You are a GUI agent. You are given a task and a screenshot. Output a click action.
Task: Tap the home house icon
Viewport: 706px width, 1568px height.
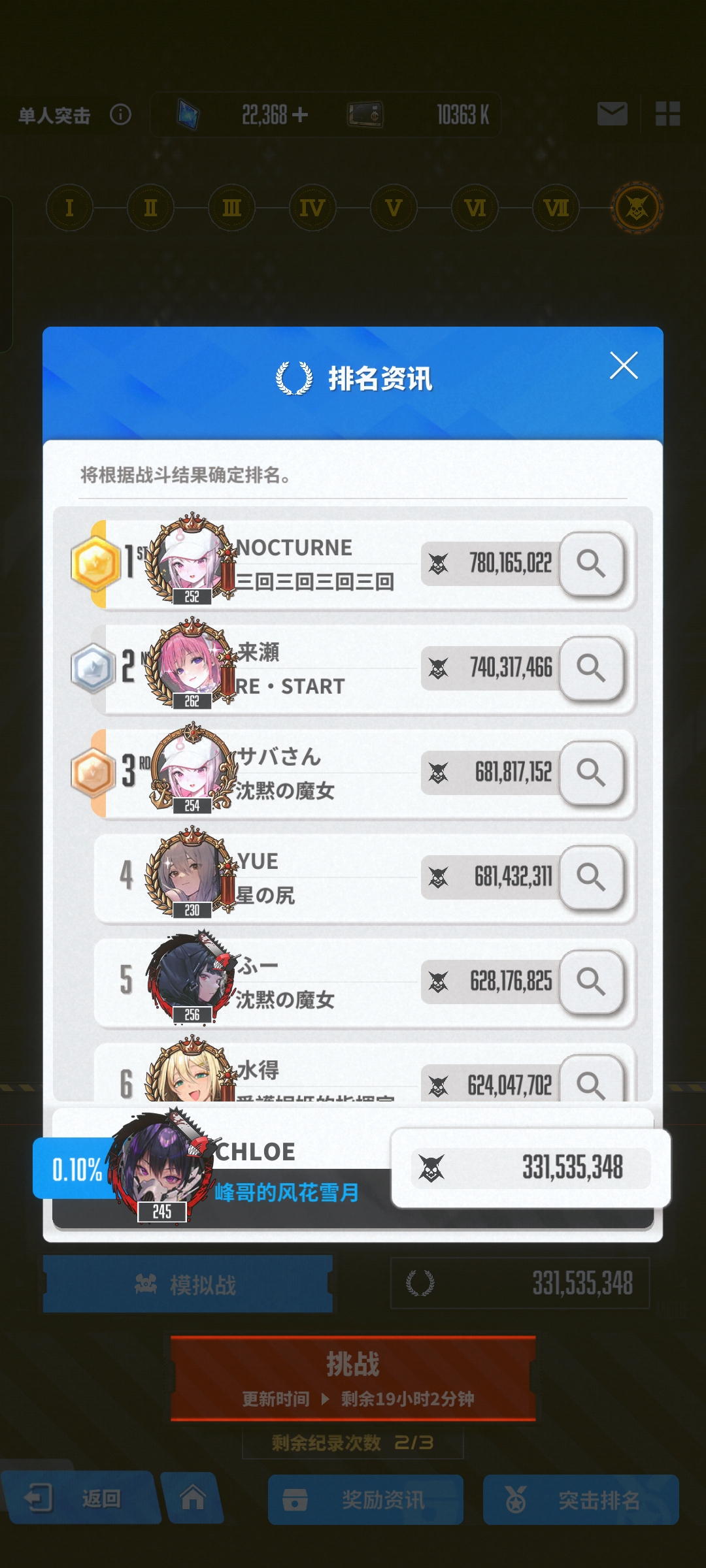coord(193,1497)
